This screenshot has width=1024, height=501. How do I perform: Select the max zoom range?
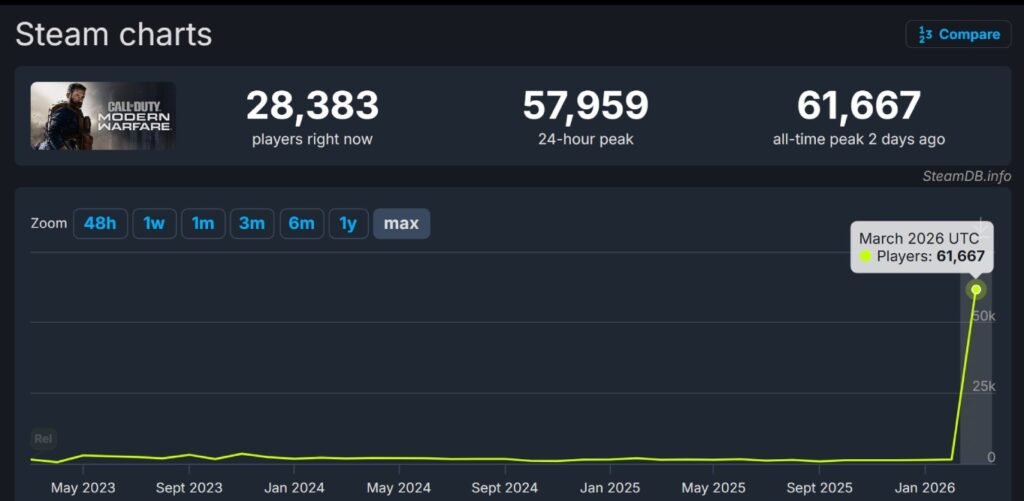click(x=401, y=223)
